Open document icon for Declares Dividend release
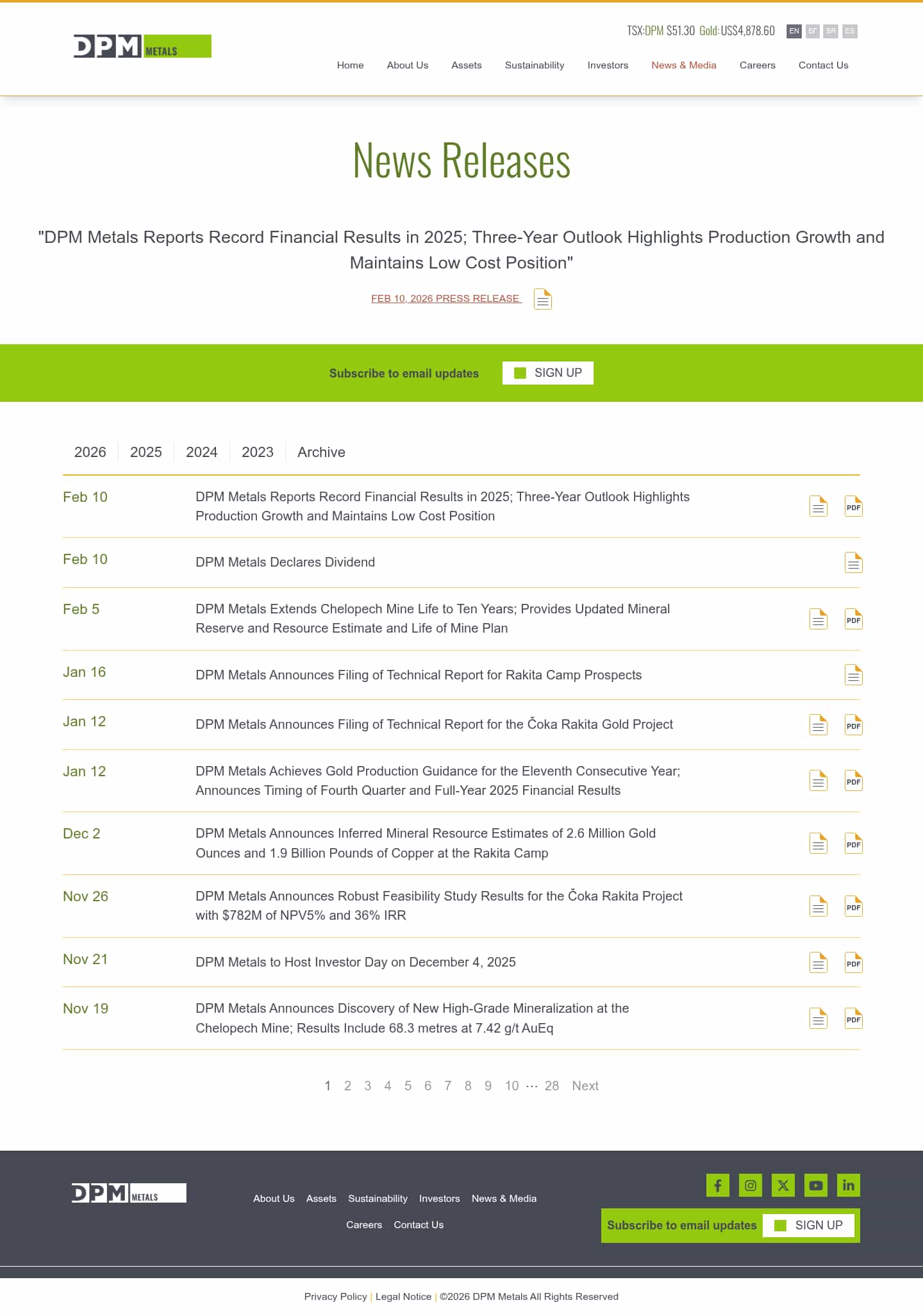The width and height of the screenshot is (923, 1316). pyautogui.click(x=854, y=562)
